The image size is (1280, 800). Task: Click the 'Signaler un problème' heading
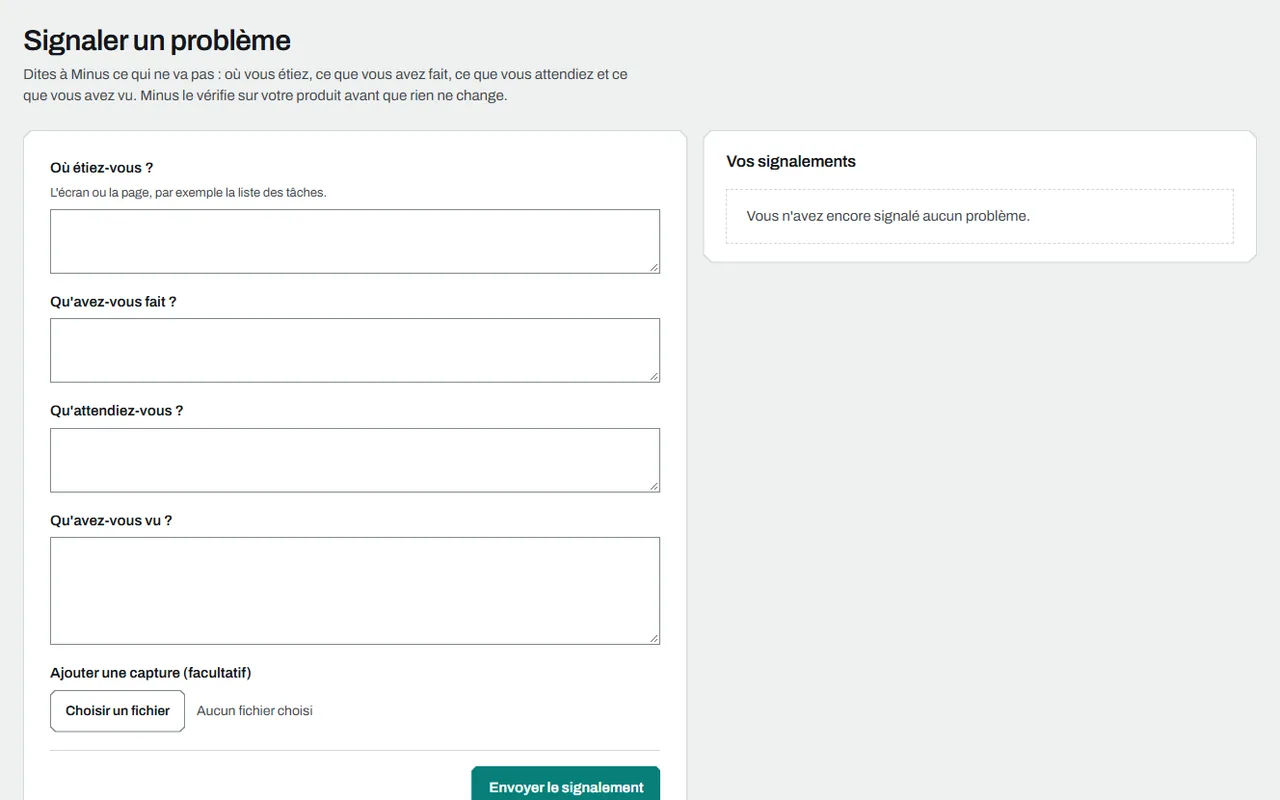(x=157, y=40)
